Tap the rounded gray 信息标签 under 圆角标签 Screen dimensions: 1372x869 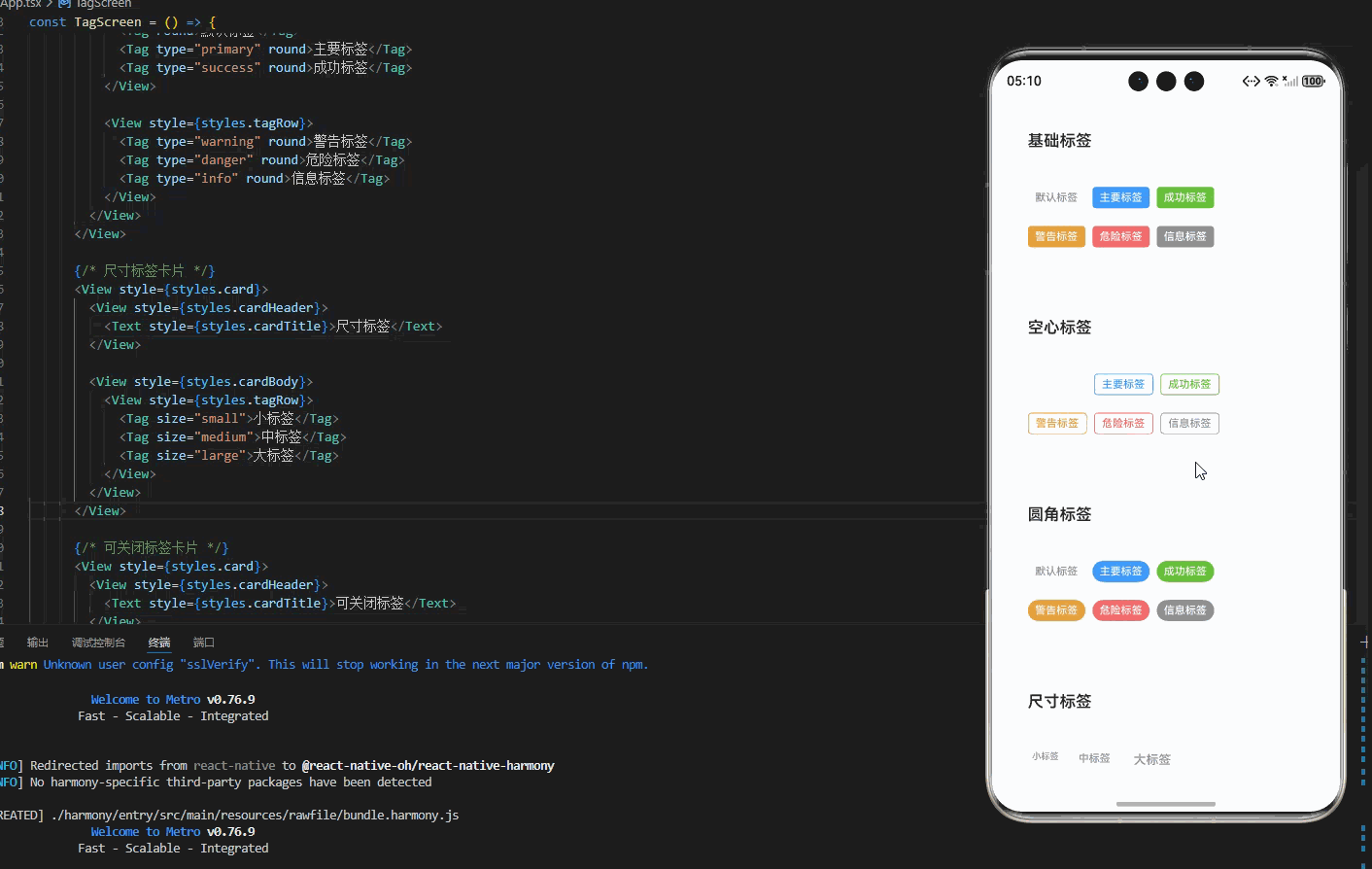(1184, 610)
